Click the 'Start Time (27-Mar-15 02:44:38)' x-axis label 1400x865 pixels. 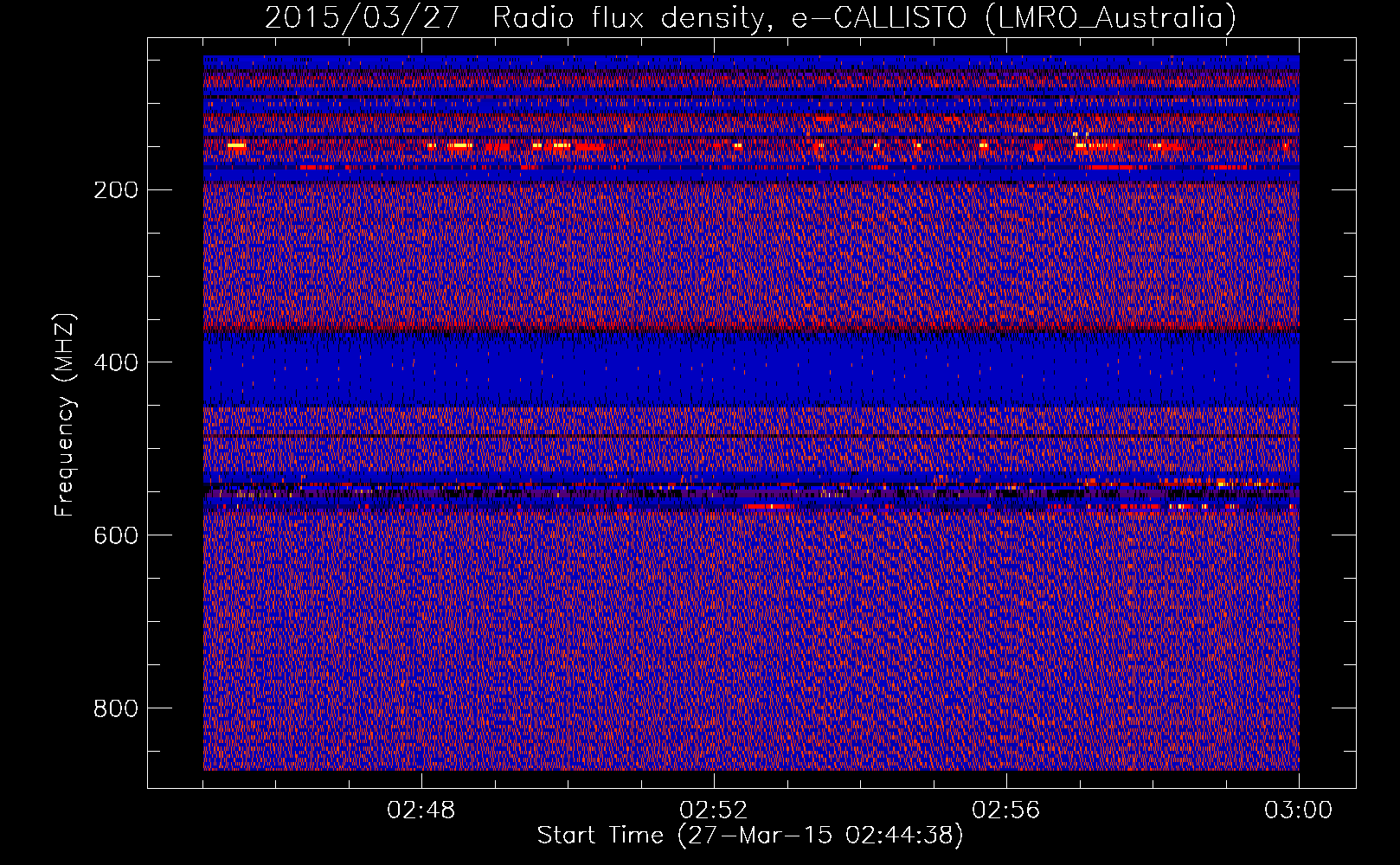[x=750, y=836]
